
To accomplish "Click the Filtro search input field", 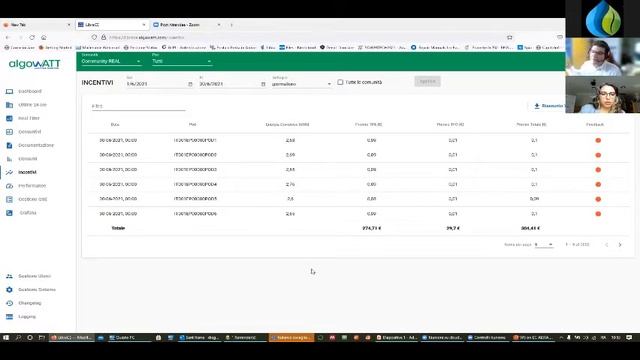I will coord(138,107).
